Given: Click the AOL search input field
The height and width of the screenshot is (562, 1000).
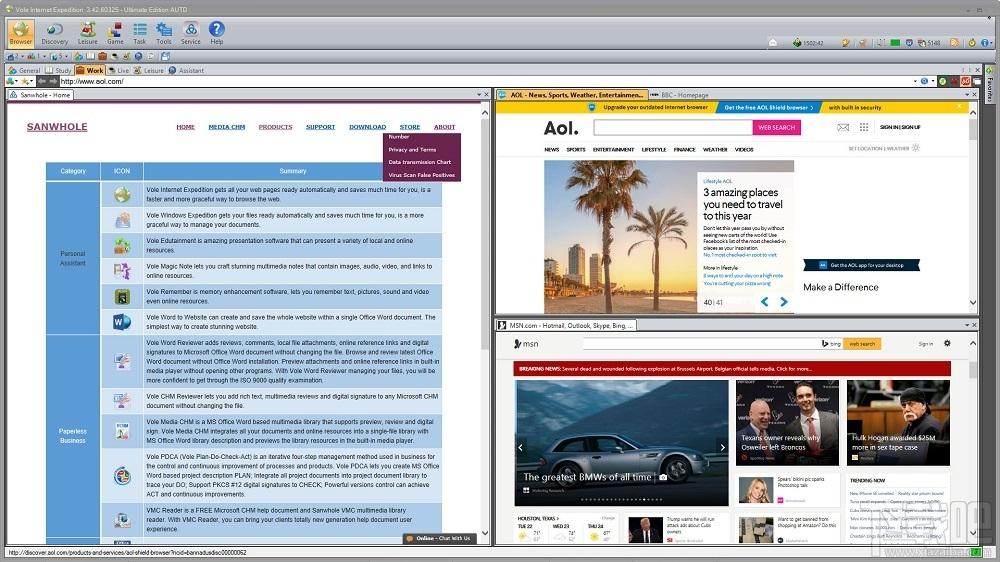Looking at the screenshot, I should pyautogui.click(x=673, y=128).
